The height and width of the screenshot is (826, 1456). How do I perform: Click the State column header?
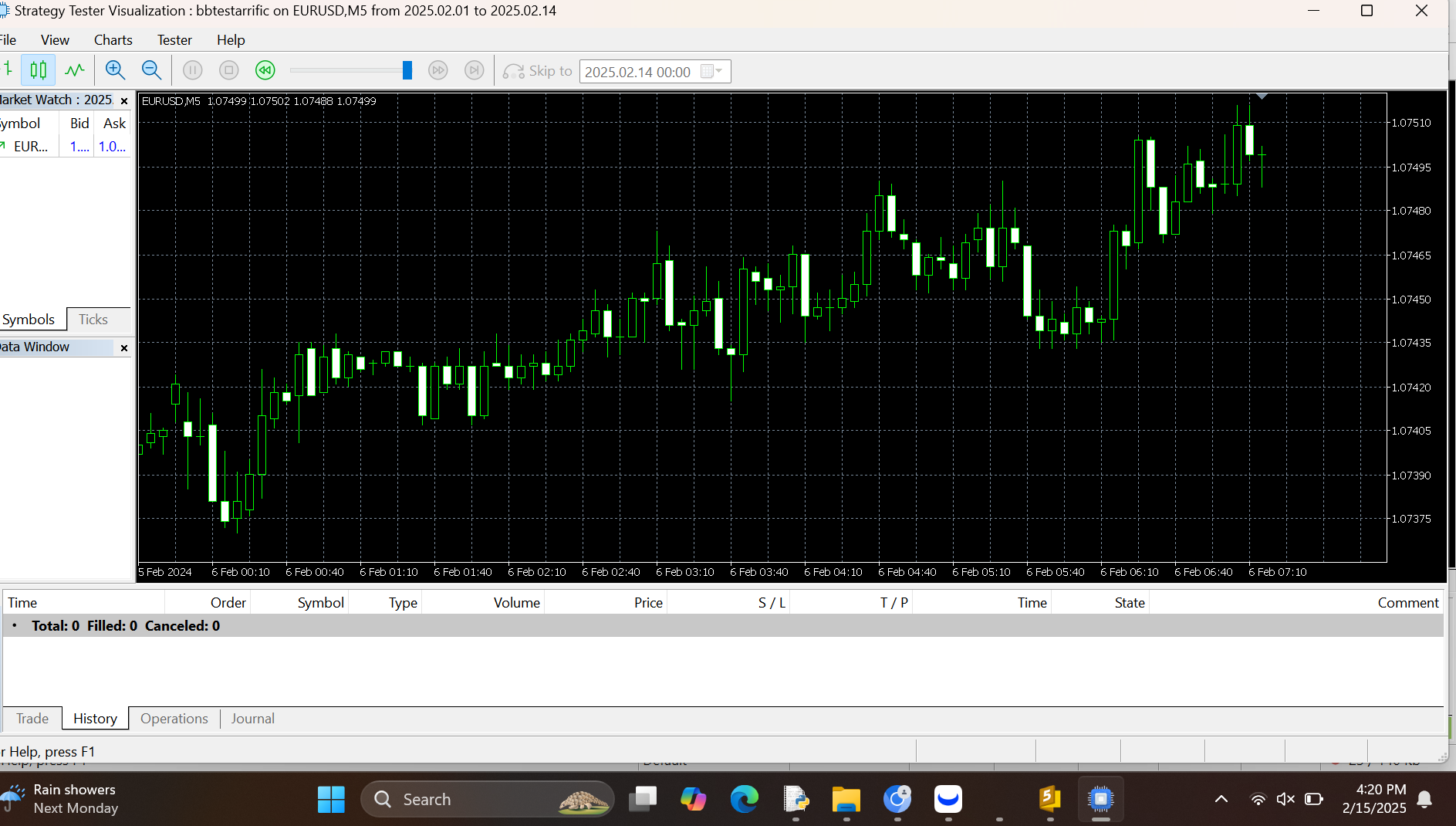pos(1100,603)
